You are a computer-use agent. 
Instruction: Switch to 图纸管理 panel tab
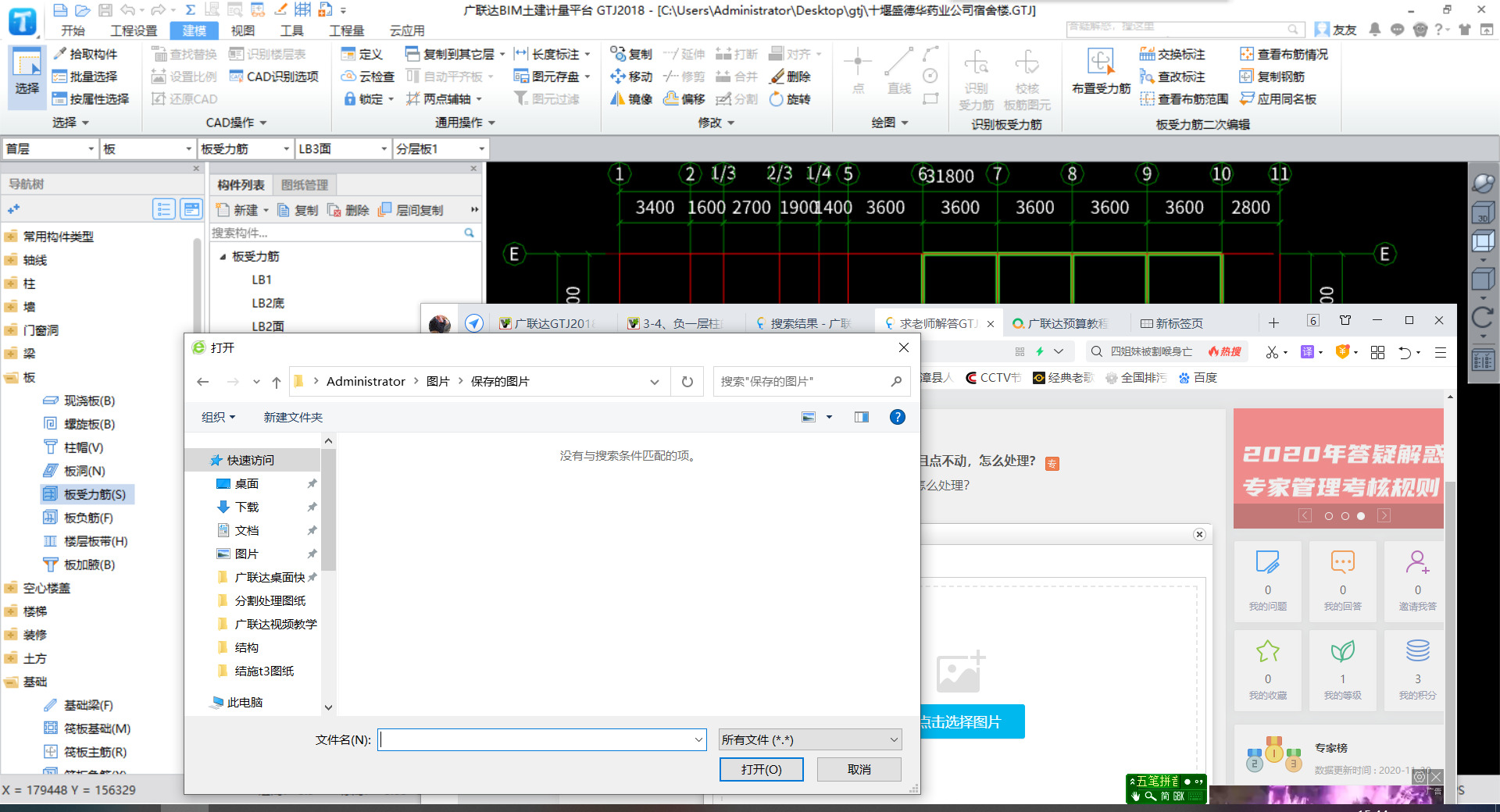coord(305,185)
